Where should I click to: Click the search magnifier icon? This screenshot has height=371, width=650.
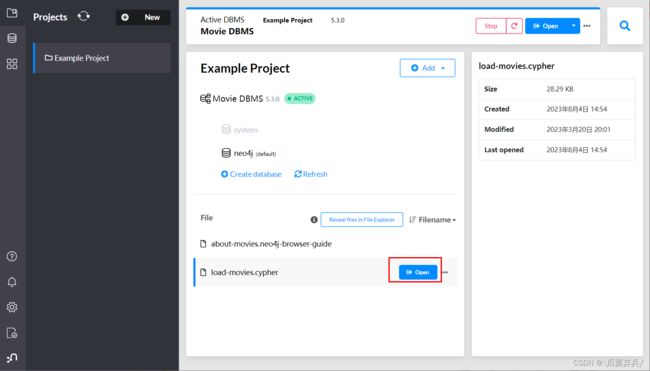click(x=625, y=26)
